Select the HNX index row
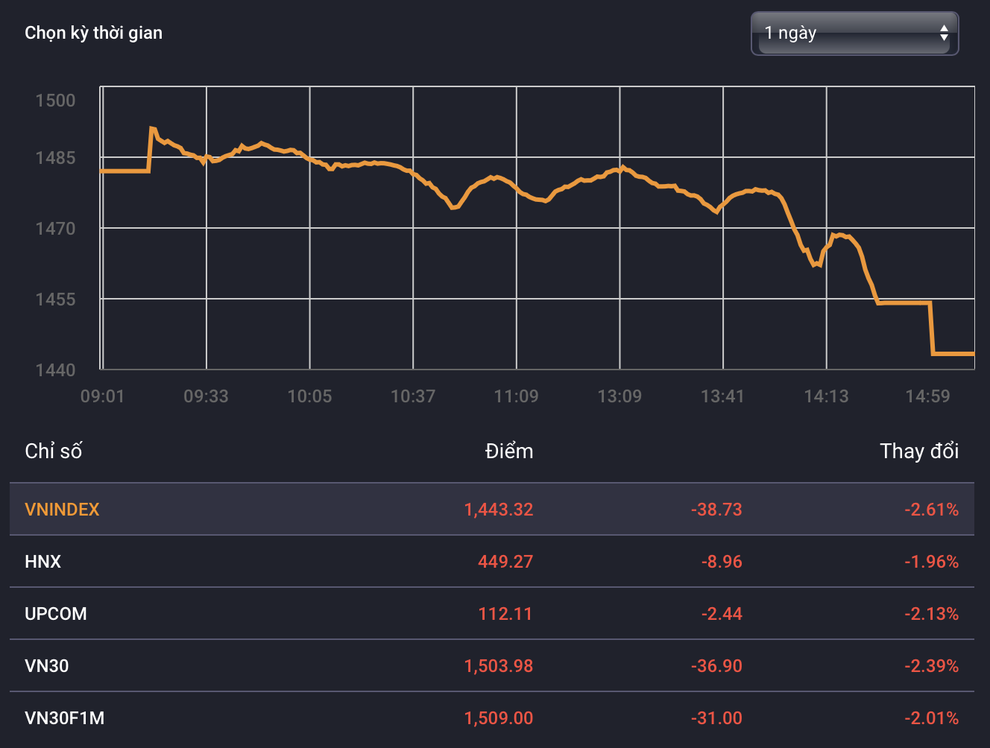The width and height of the screenshot is (990, 748). click(492, 561)
